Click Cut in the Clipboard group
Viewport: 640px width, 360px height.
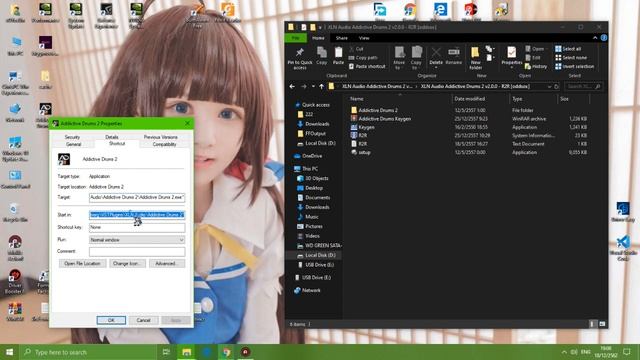click(356, 49)
